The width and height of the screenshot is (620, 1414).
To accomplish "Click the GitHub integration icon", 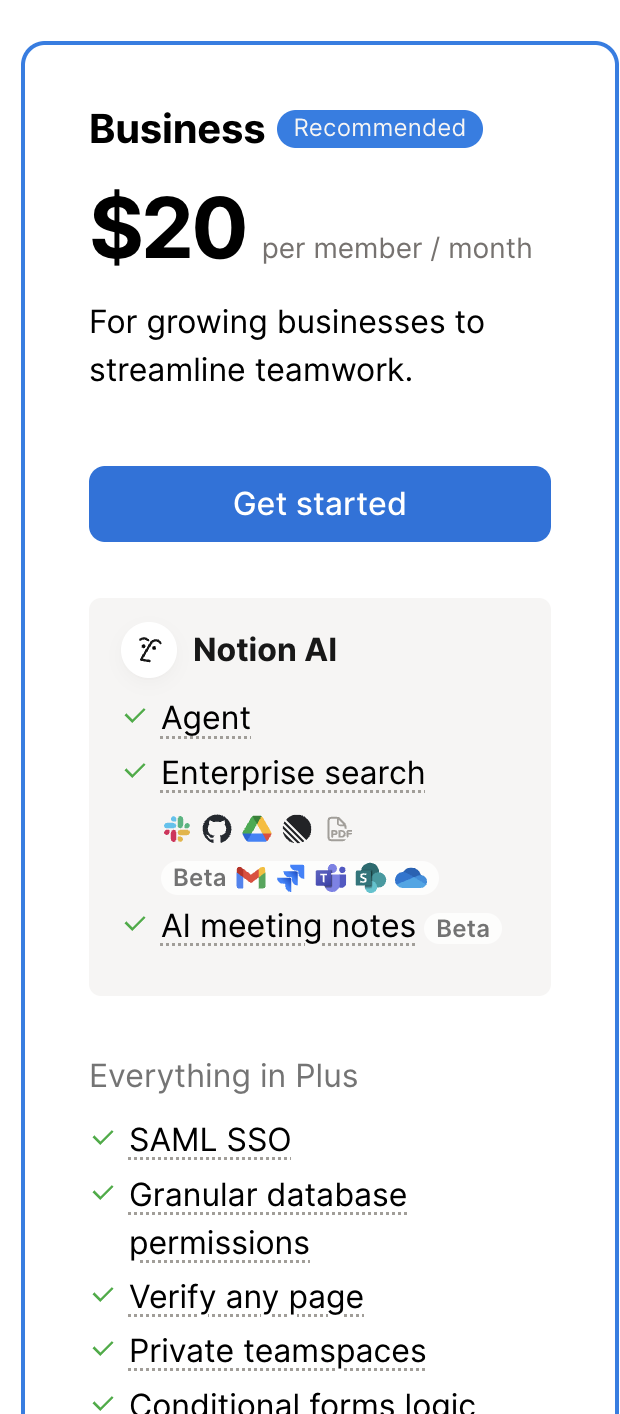I will point(217,829).
